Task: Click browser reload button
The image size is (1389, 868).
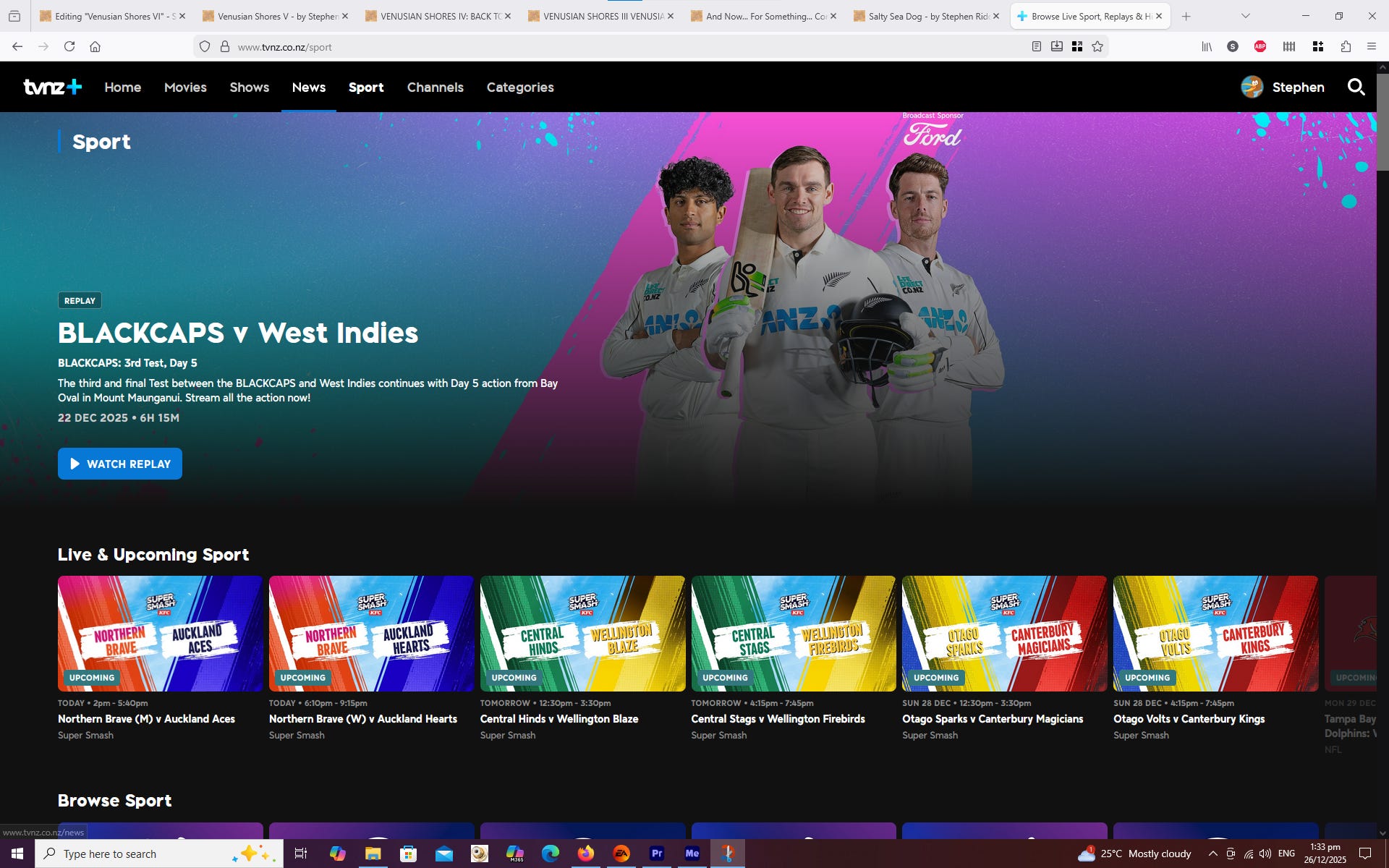Action: (x=69, y=47)
